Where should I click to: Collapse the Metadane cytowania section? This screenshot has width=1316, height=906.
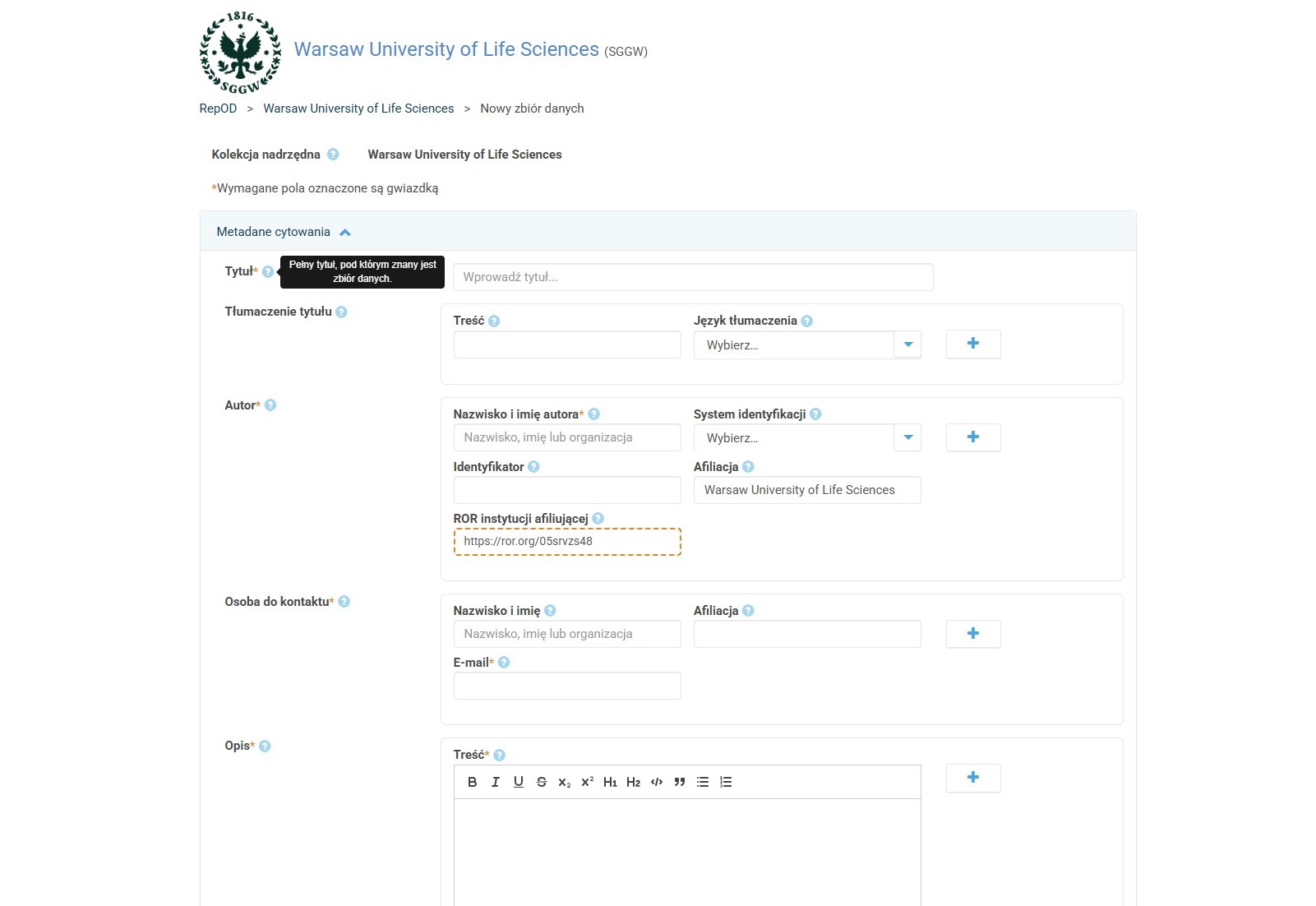pyautogui.click(x=345, y=233)
